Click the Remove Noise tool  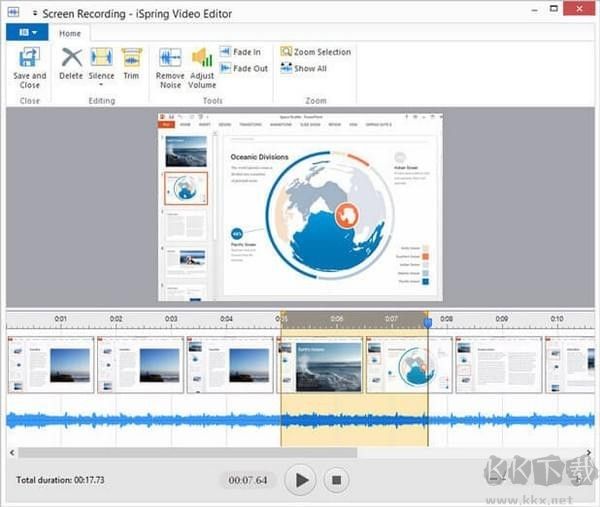click(x=170, y=68)
